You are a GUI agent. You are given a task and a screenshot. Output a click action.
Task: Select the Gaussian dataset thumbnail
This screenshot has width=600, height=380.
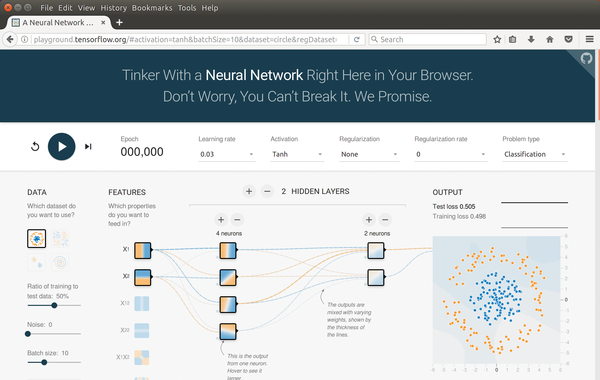click(x=37, y=262)
